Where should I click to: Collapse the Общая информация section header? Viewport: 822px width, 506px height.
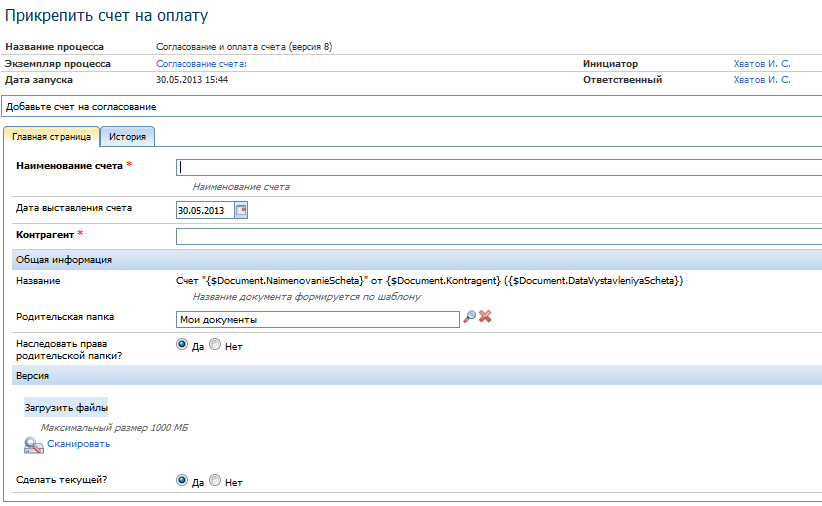[x=64, y=260]
